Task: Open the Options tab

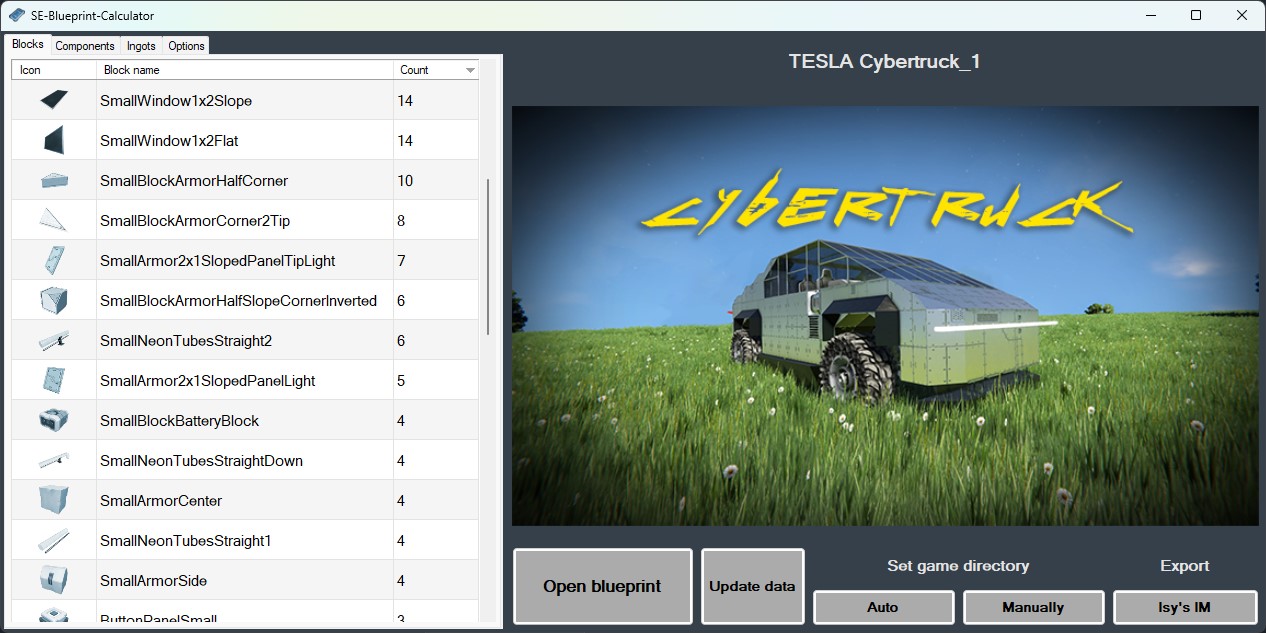Action: click(186, 46)
